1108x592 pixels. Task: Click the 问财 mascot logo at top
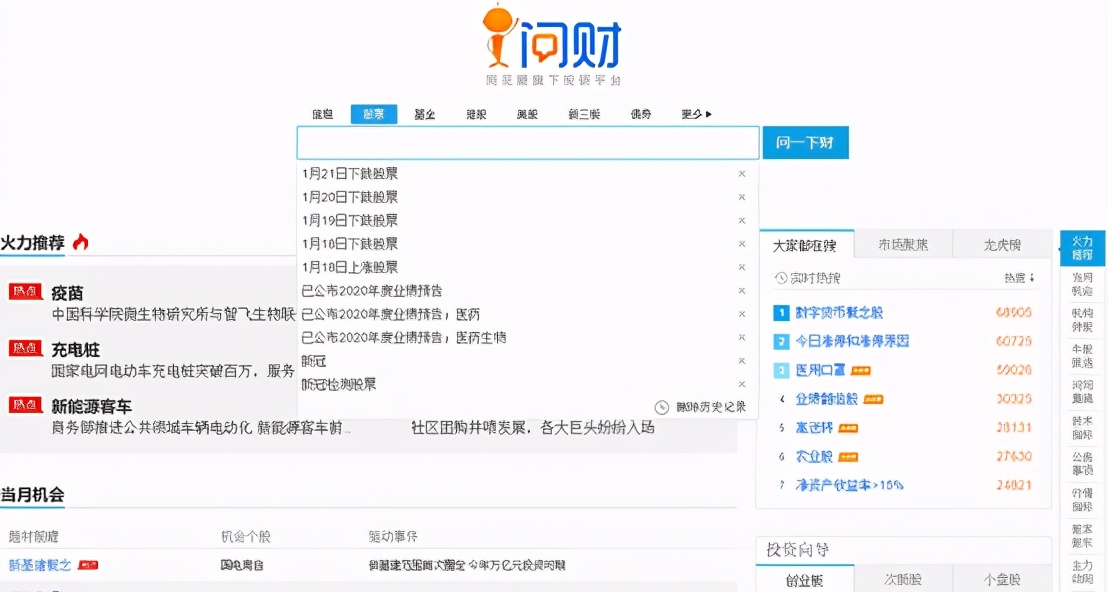point(495,35)
